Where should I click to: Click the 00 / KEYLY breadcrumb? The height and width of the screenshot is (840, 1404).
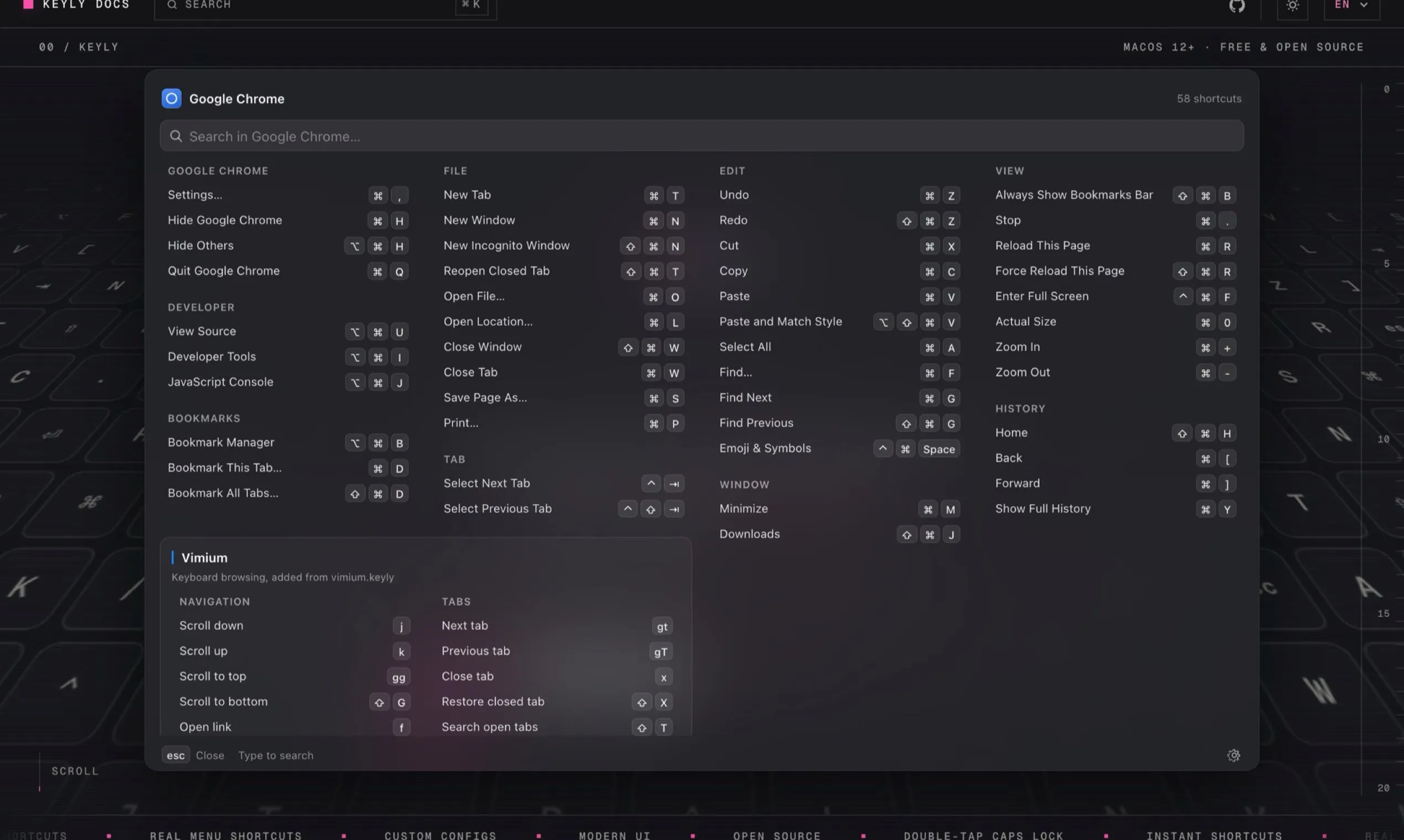click(x=78, y=47)
